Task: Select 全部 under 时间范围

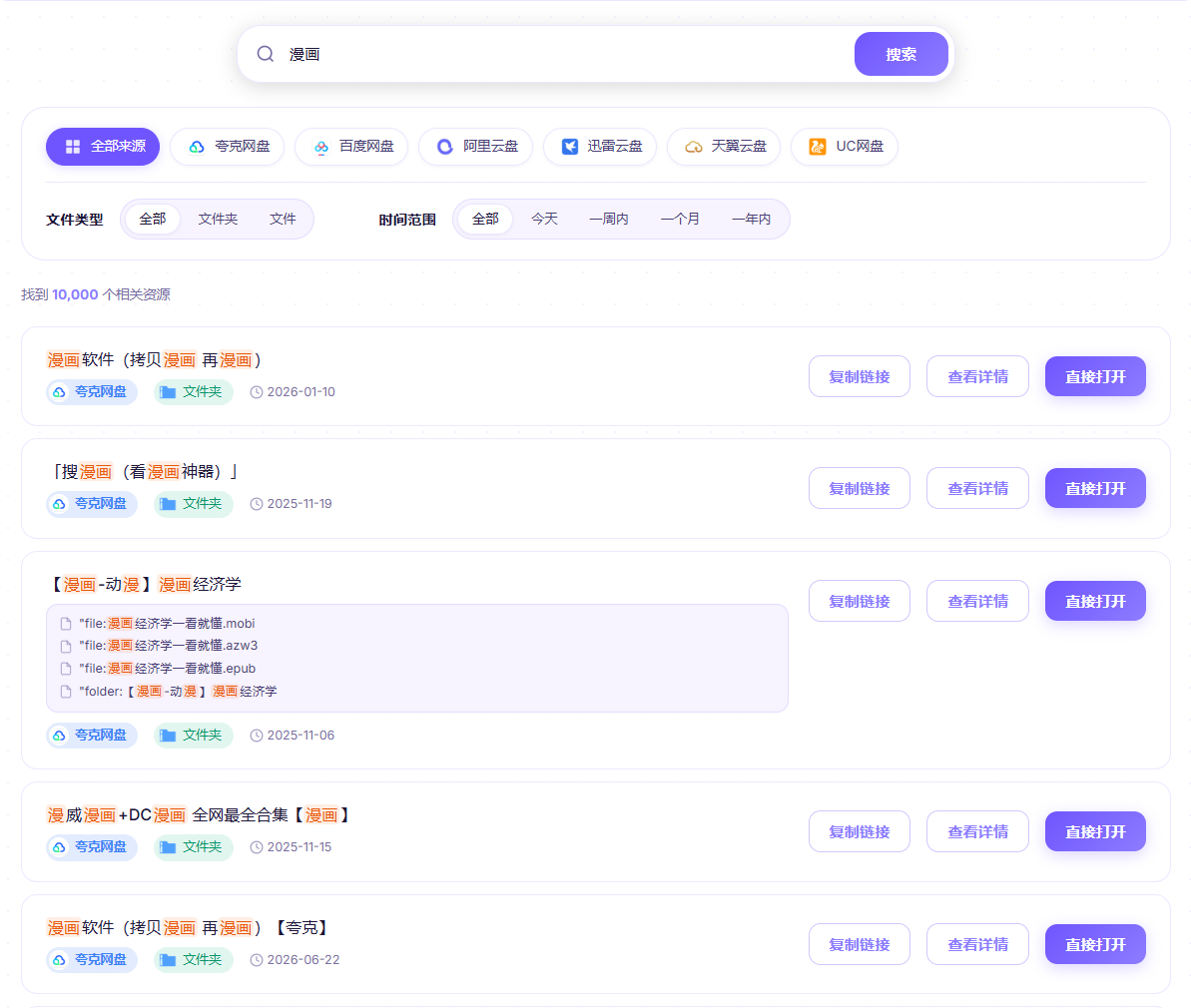Action: tap(484, 220)
